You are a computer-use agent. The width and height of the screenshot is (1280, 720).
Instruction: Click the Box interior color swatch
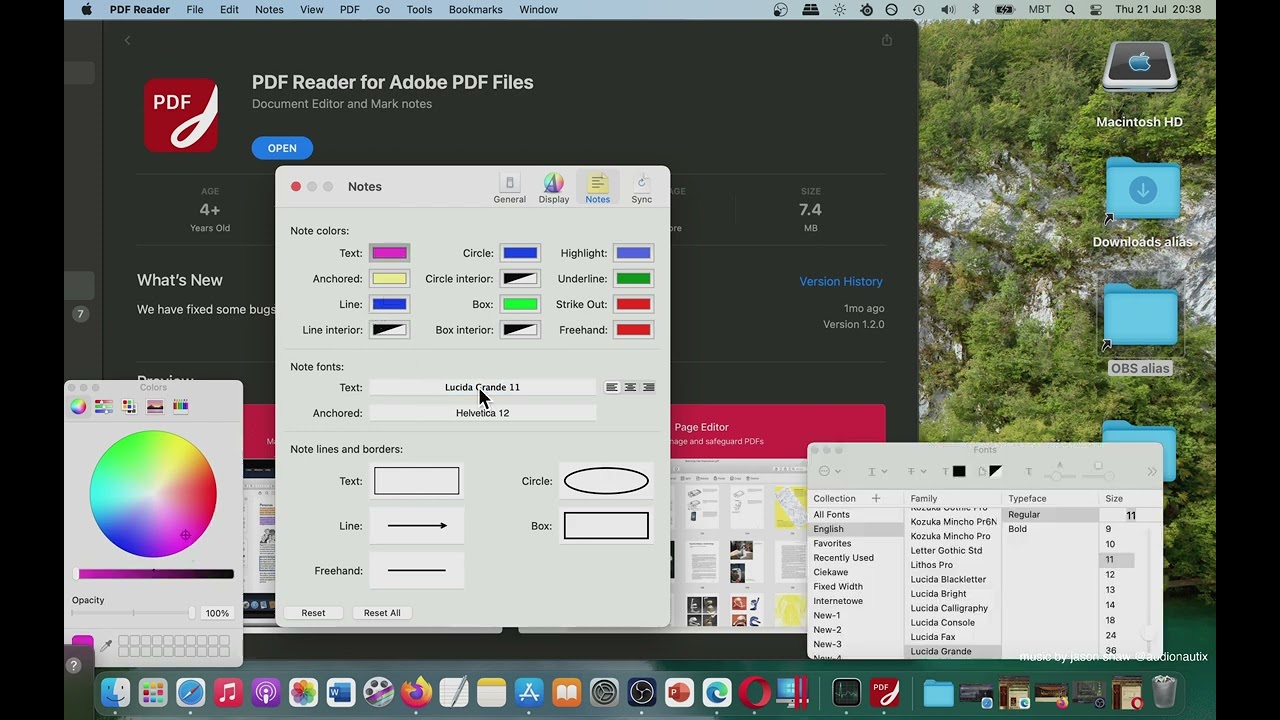click(520, 330)
